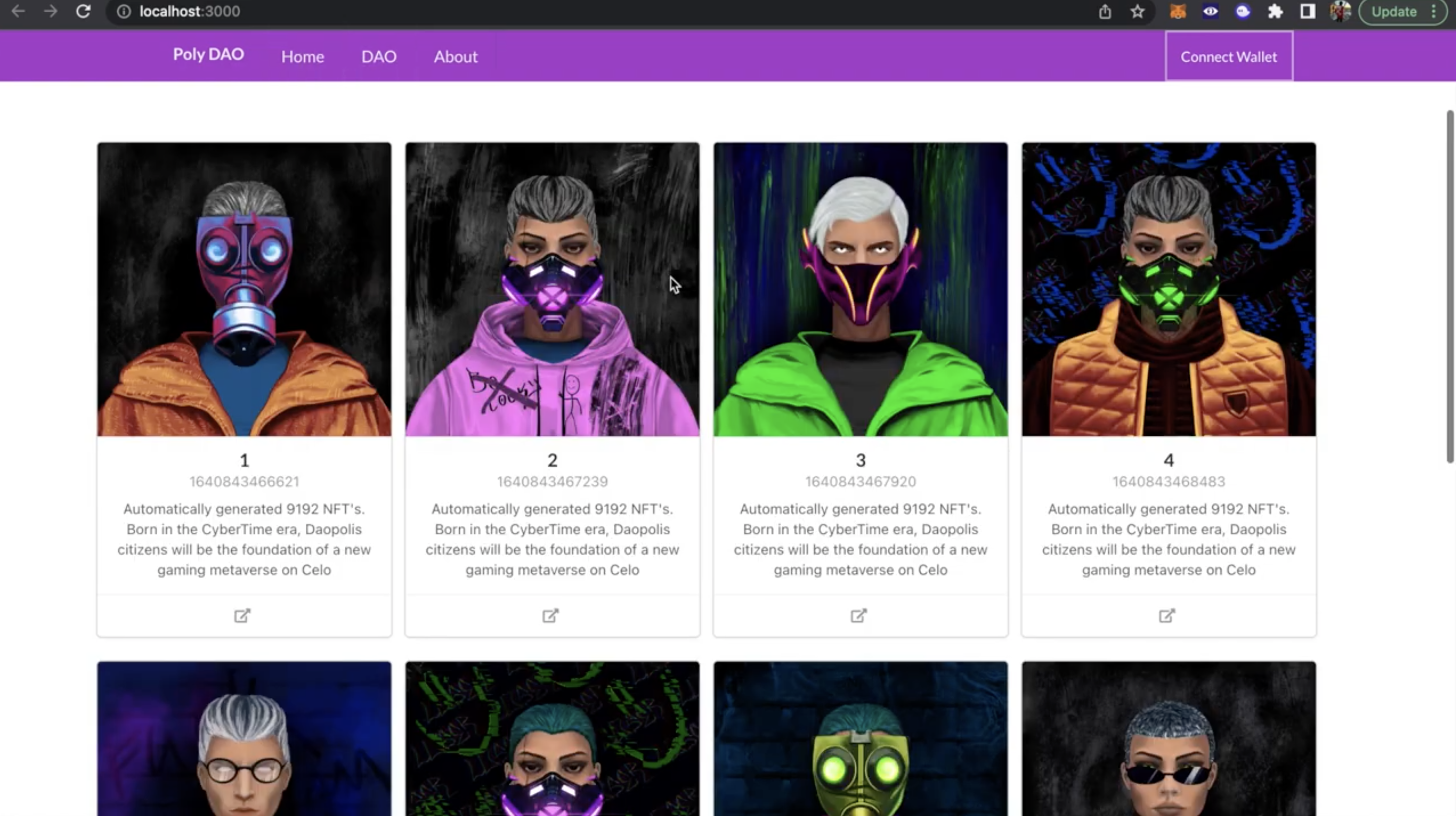Open Chrome three-dot menu

(1434, 11)
